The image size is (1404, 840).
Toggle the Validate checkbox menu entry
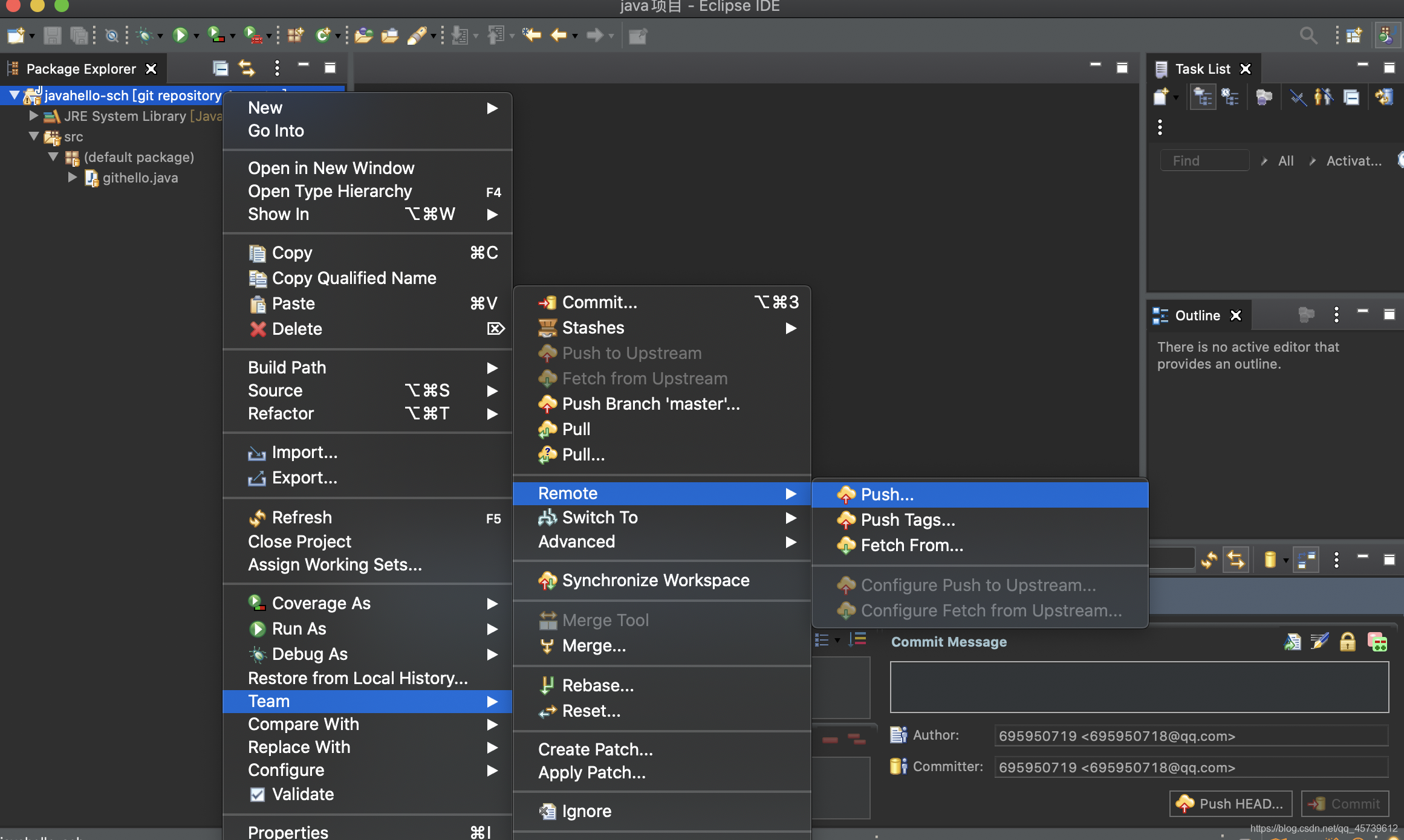pos(257,794)
